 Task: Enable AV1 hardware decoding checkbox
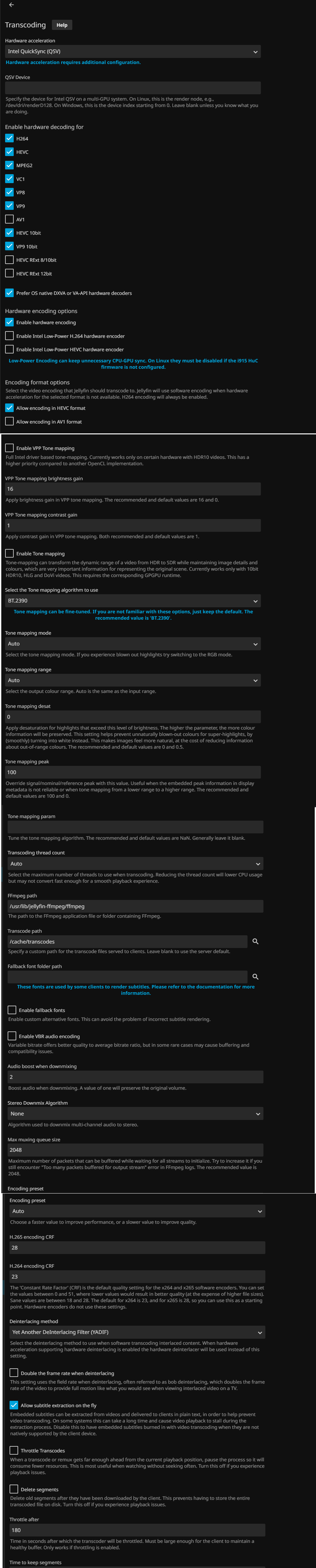click(x=9, y=219)
